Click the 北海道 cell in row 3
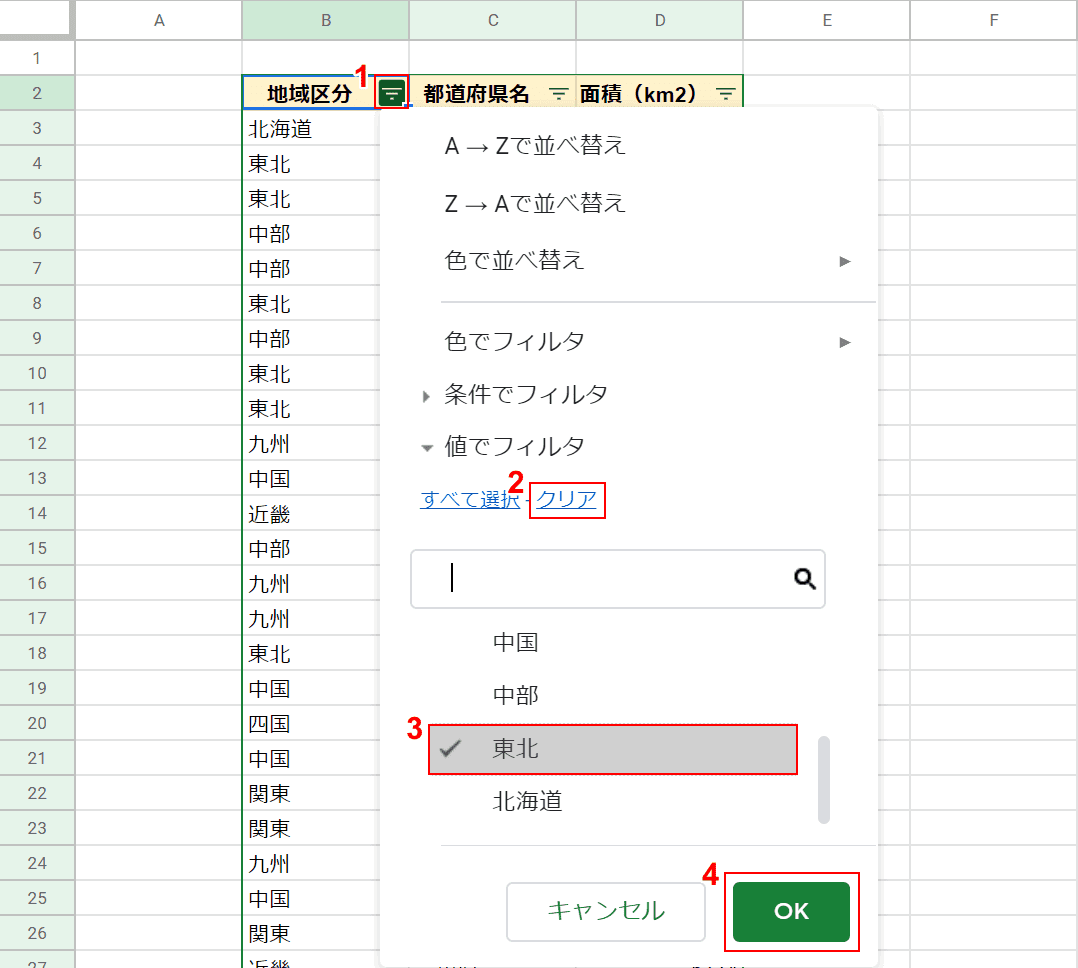This screenshot has height=968, width=1078. (311, 129)
